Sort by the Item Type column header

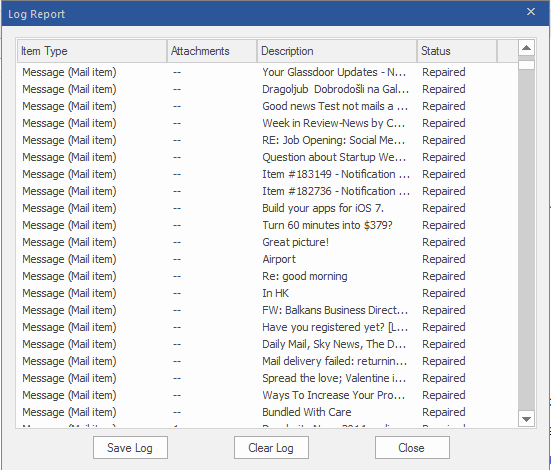pyautogui.click(x=92, y=51)
